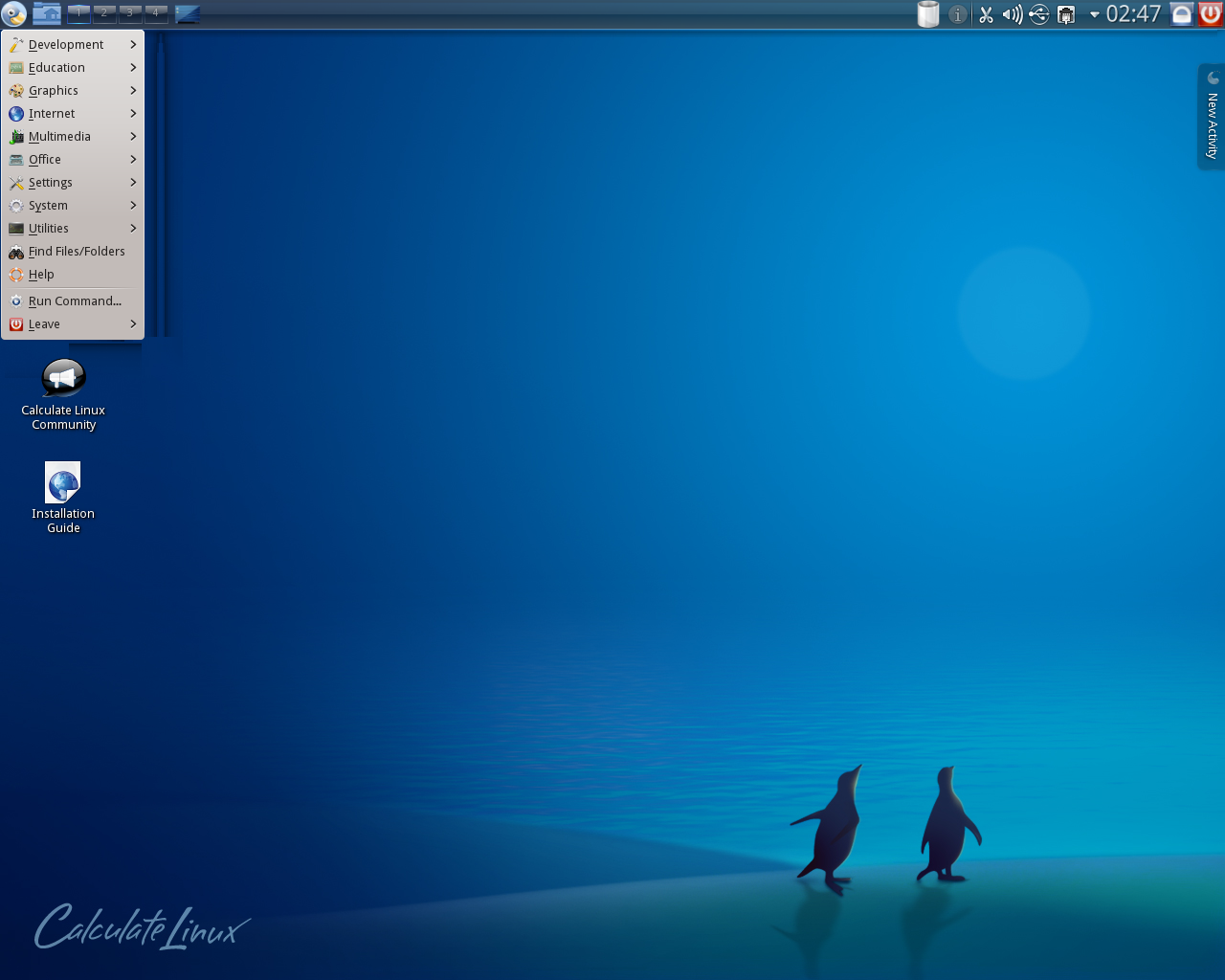Screen dimensions: 1225x980
Task: Click the Settings tools icon
Action: pyautogui.click(x=16, y=183)
